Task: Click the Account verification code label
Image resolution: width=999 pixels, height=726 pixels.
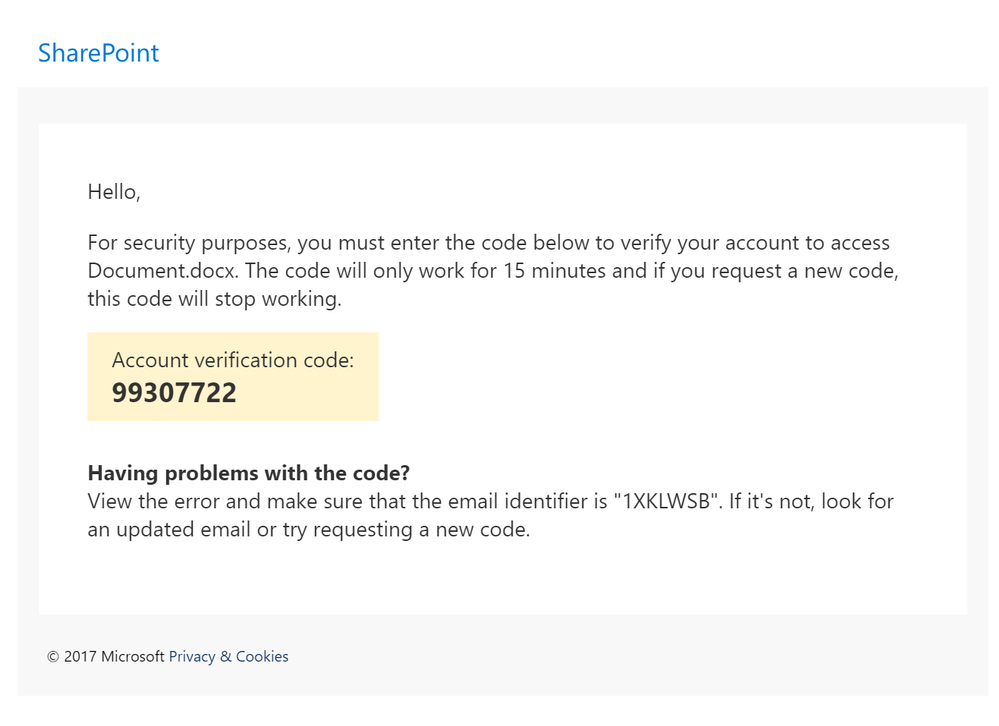Action: [x=233, y=360]
